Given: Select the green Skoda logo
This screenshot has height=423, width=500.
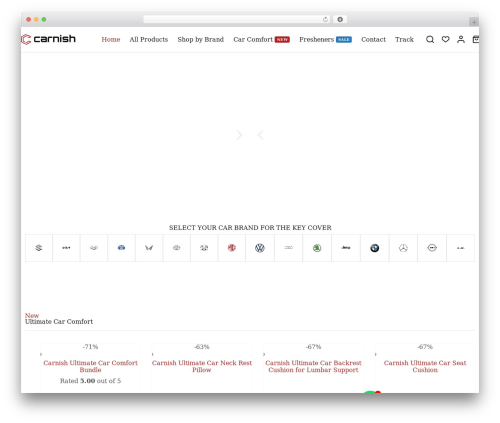Looking at the screenshot, I should tap(317, 248).
